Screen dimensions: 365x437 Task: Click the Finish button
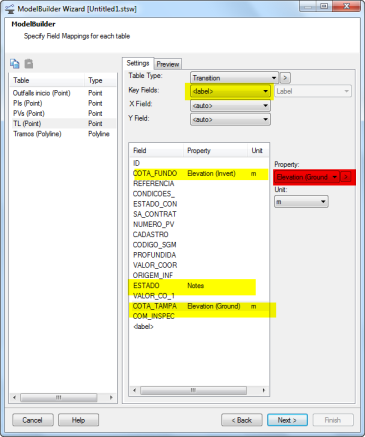coord(333,420)
